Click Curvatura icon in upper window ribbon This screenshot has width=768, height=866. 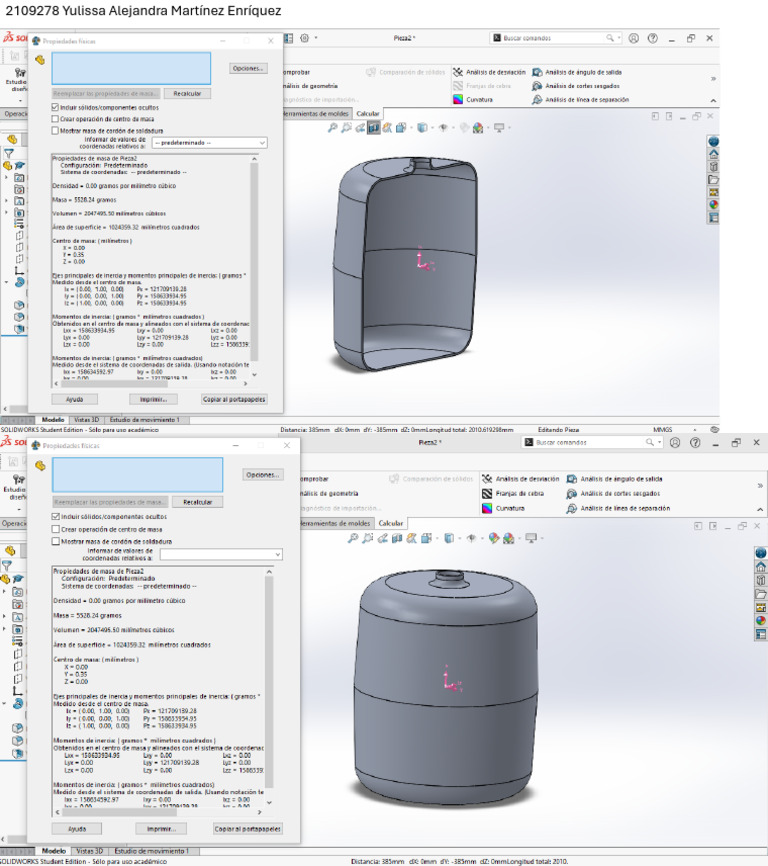click(x=458, y=100)
